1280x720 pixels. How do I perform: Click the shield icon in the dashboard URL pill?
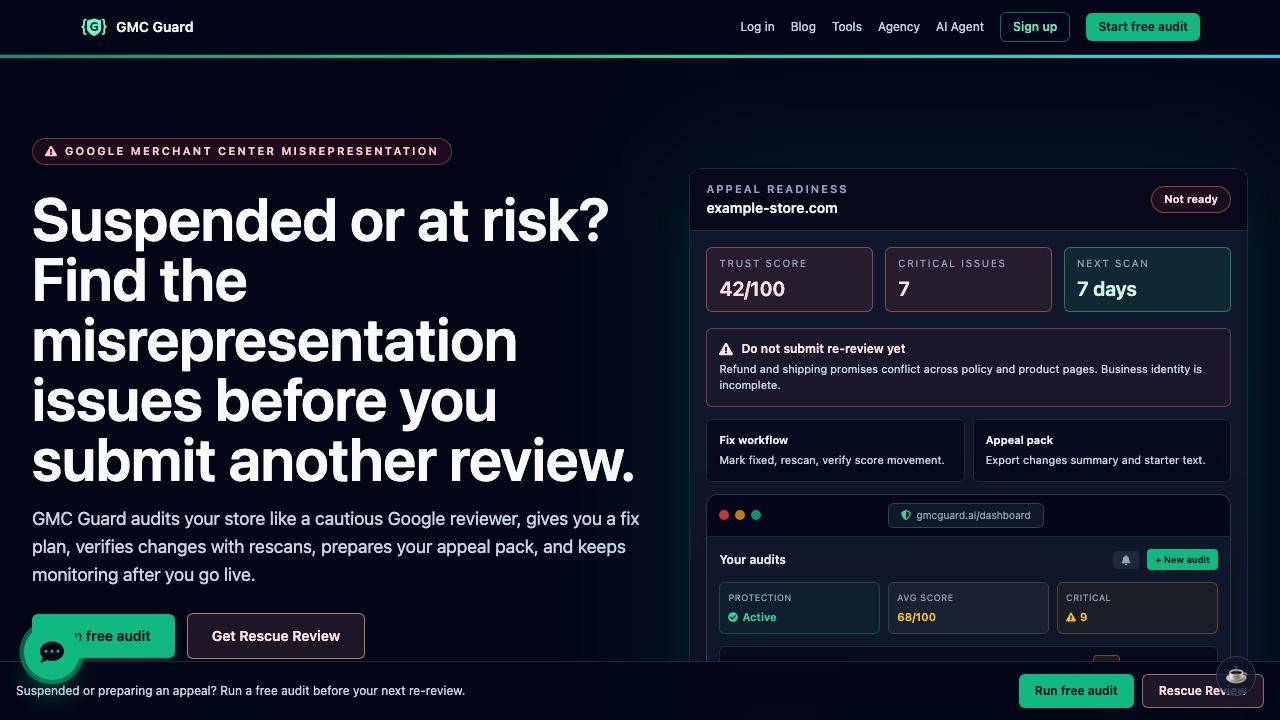906,515
